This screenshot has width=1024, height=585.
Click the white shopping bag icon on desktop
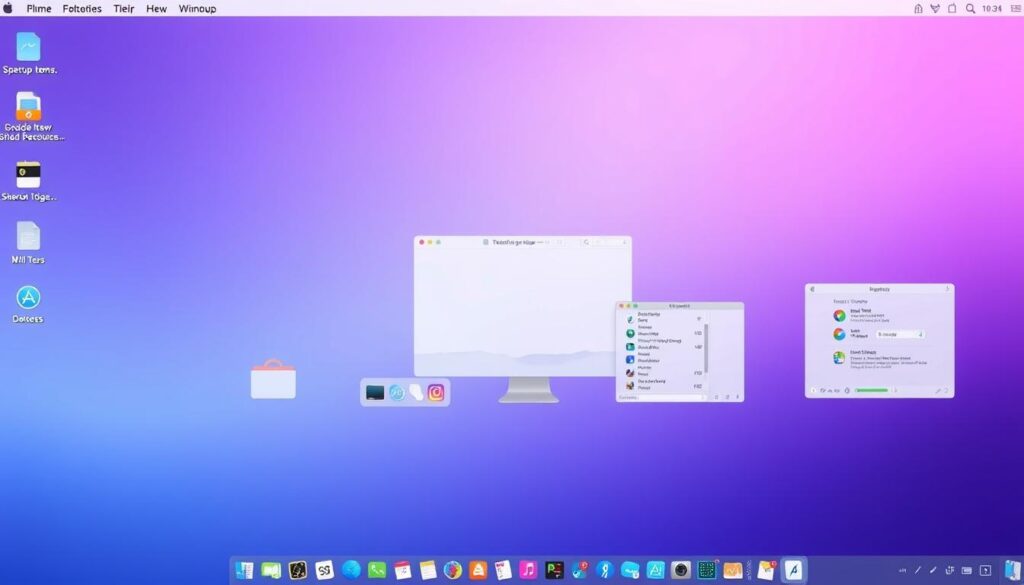click(273, 381)
